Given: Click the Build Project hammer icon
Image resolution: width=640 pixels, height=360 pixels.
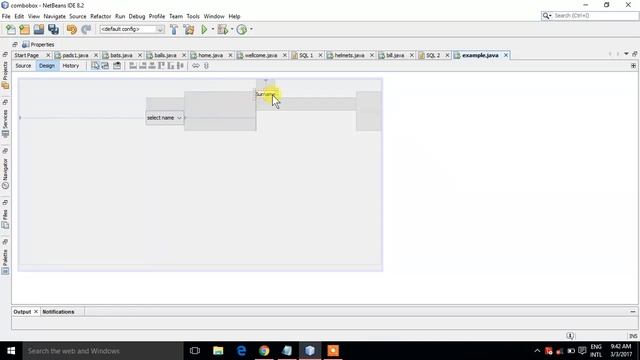Looking at the screenshot, I should [174, 29].
